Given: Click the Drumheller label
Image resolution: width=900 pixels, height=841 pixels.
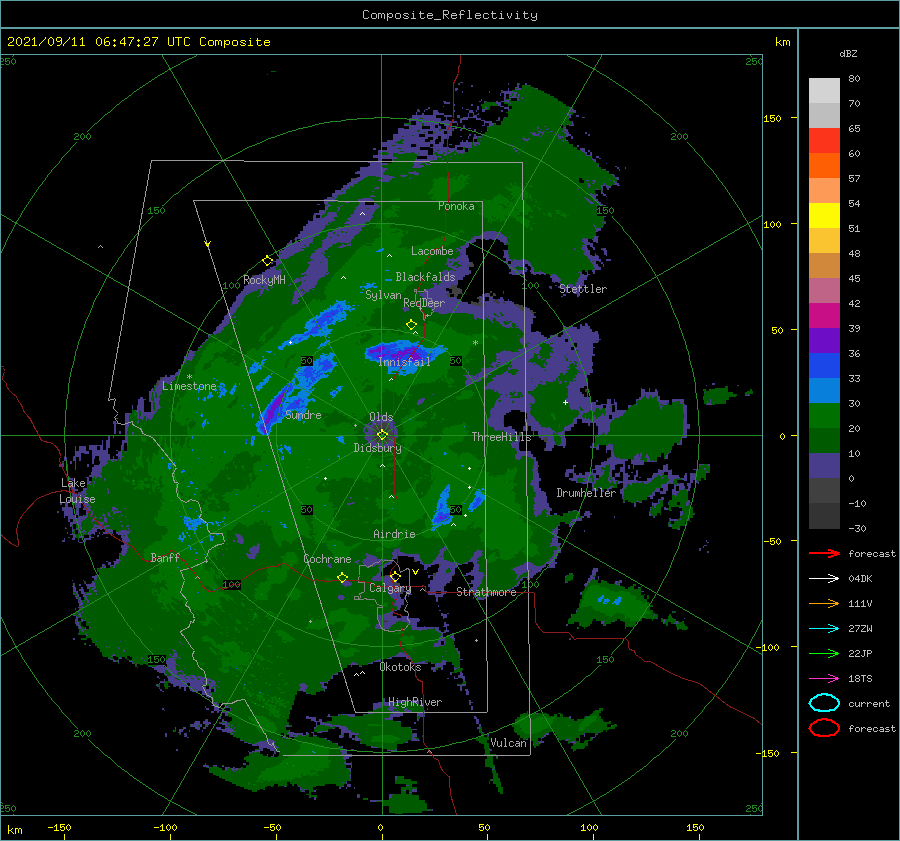Looking at the screenshot, I should pos(586,493).
